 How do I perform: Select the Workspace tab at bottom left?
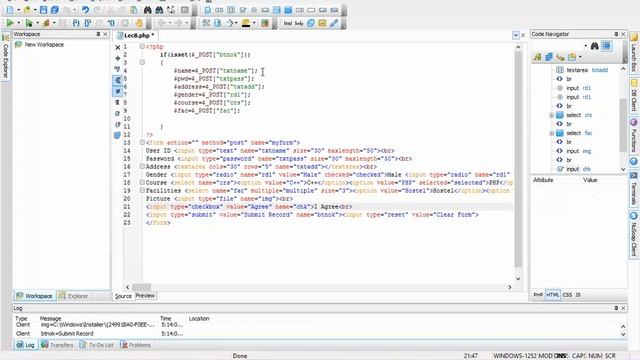[x=34, y=296]
